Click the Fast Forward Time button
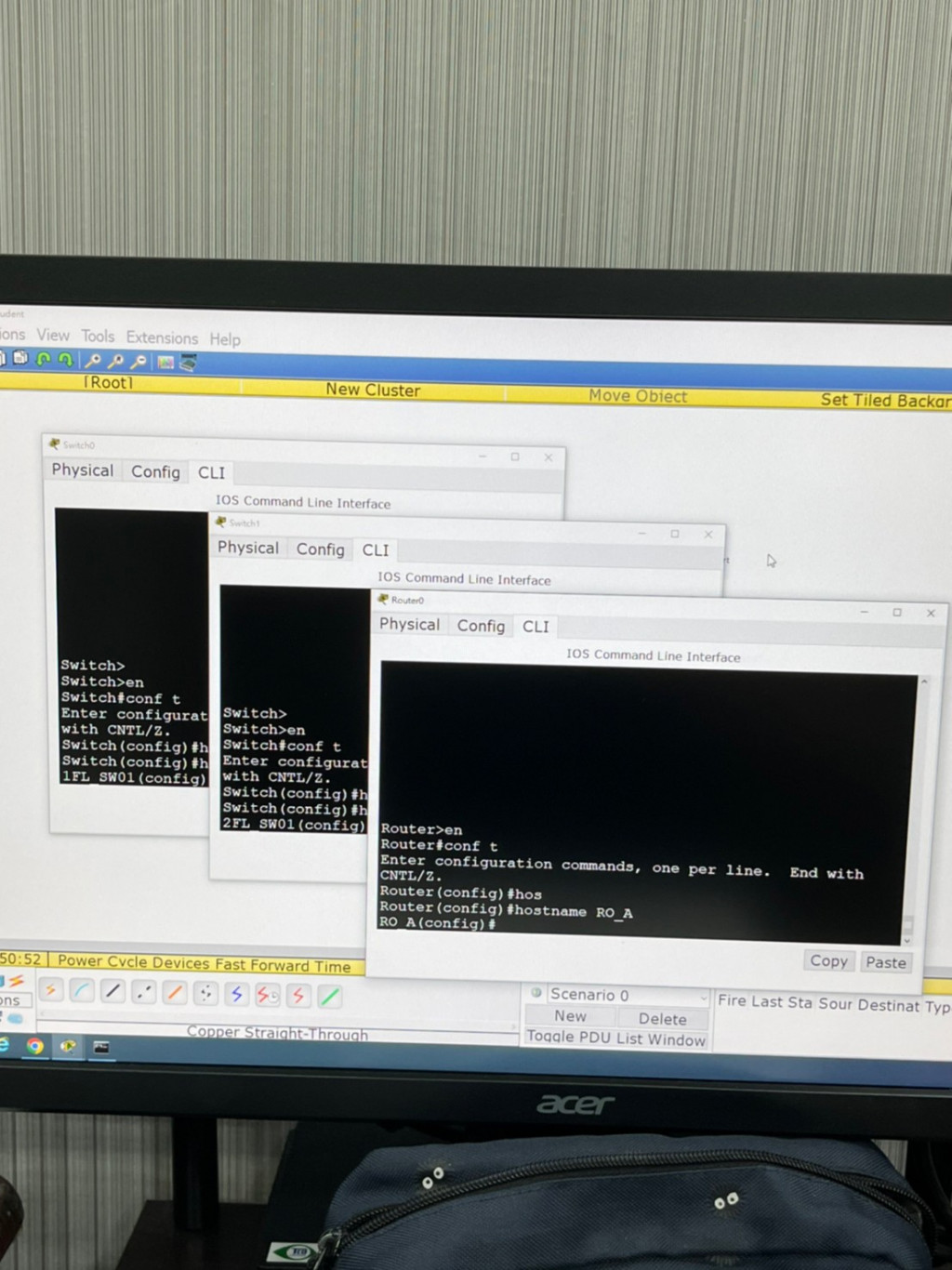The width and height of the screenshot is (952, 1270). (284, 965)
